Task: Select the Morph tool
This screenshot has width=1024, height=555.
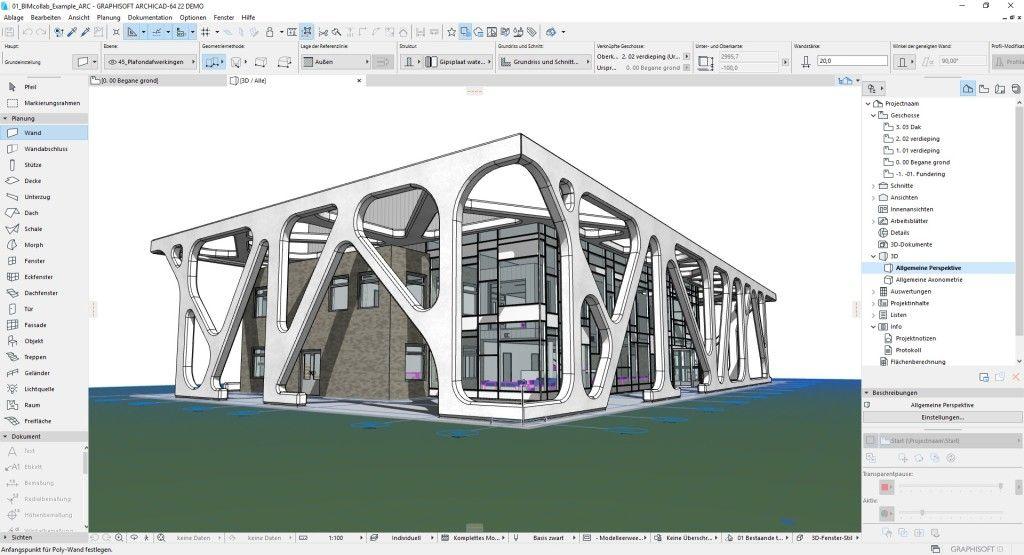Action: point(44,245)
